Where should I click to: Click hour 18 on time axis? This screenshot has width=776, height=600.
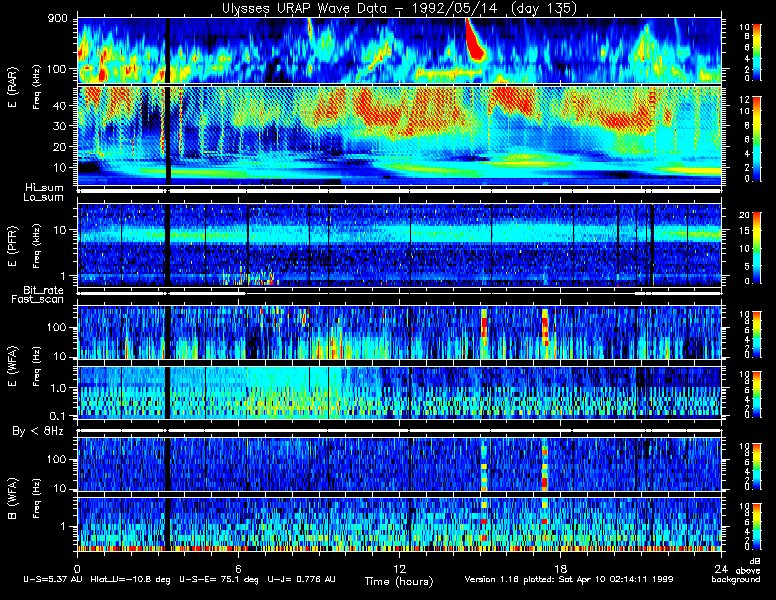pyautogui.click(x=560, y=568)
